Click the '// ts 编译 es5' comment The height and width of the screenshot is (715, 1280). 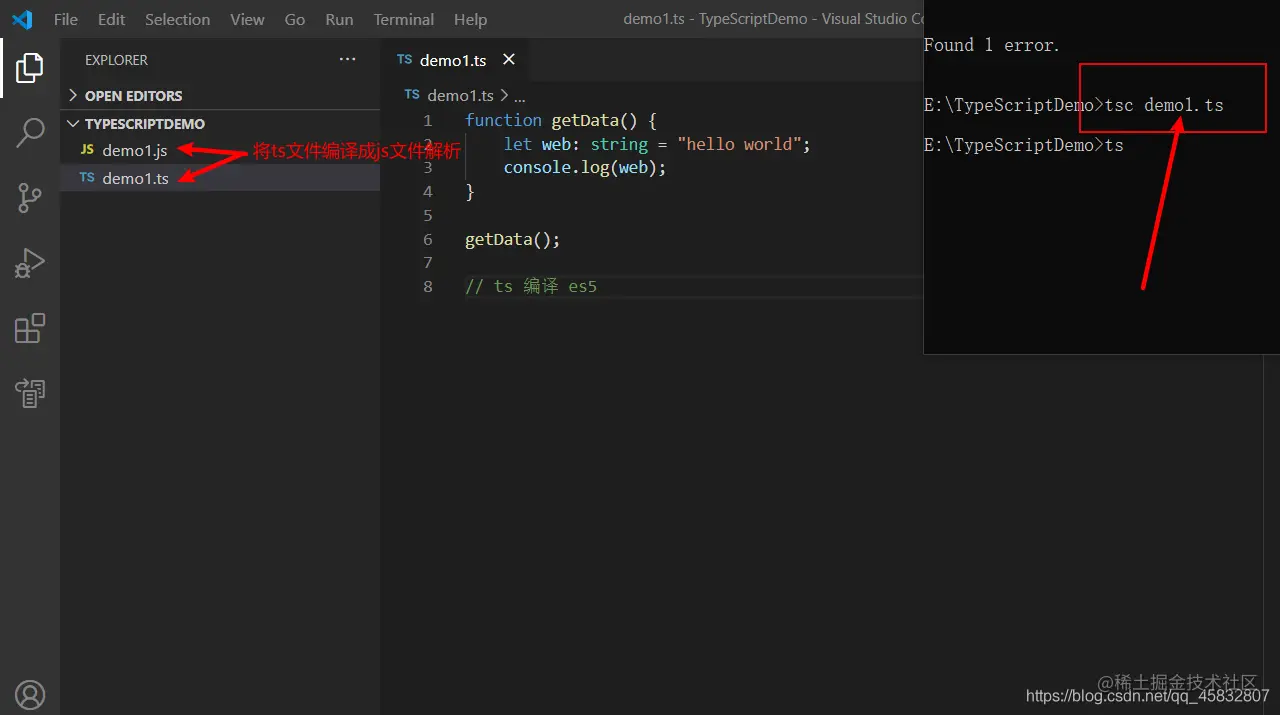coord(531,287)
